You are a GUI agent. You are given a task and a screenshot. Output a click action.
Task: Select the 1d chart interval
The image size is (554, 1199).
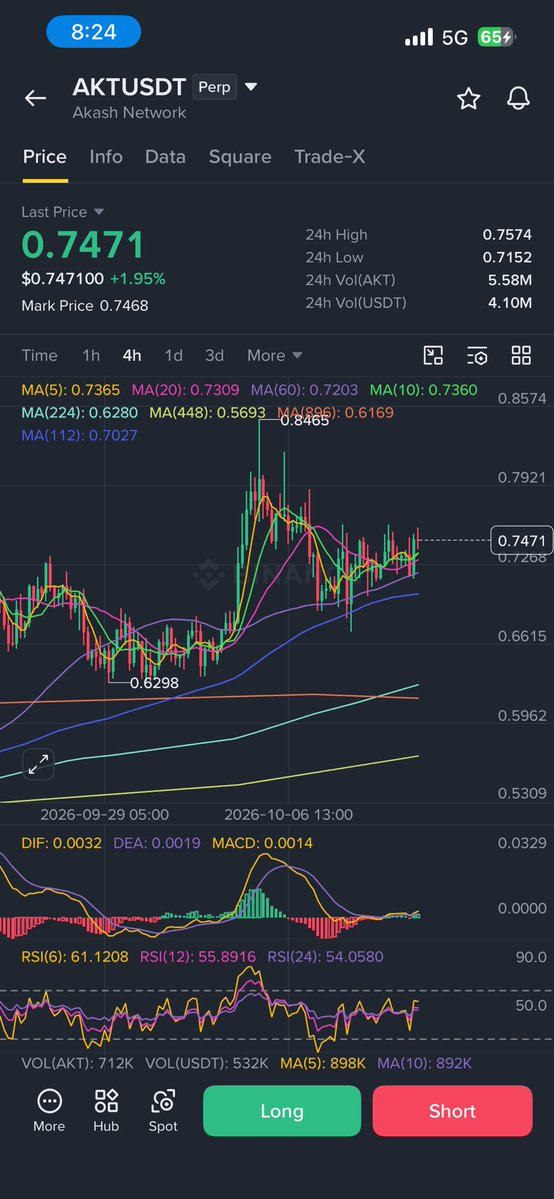point(174,356)
